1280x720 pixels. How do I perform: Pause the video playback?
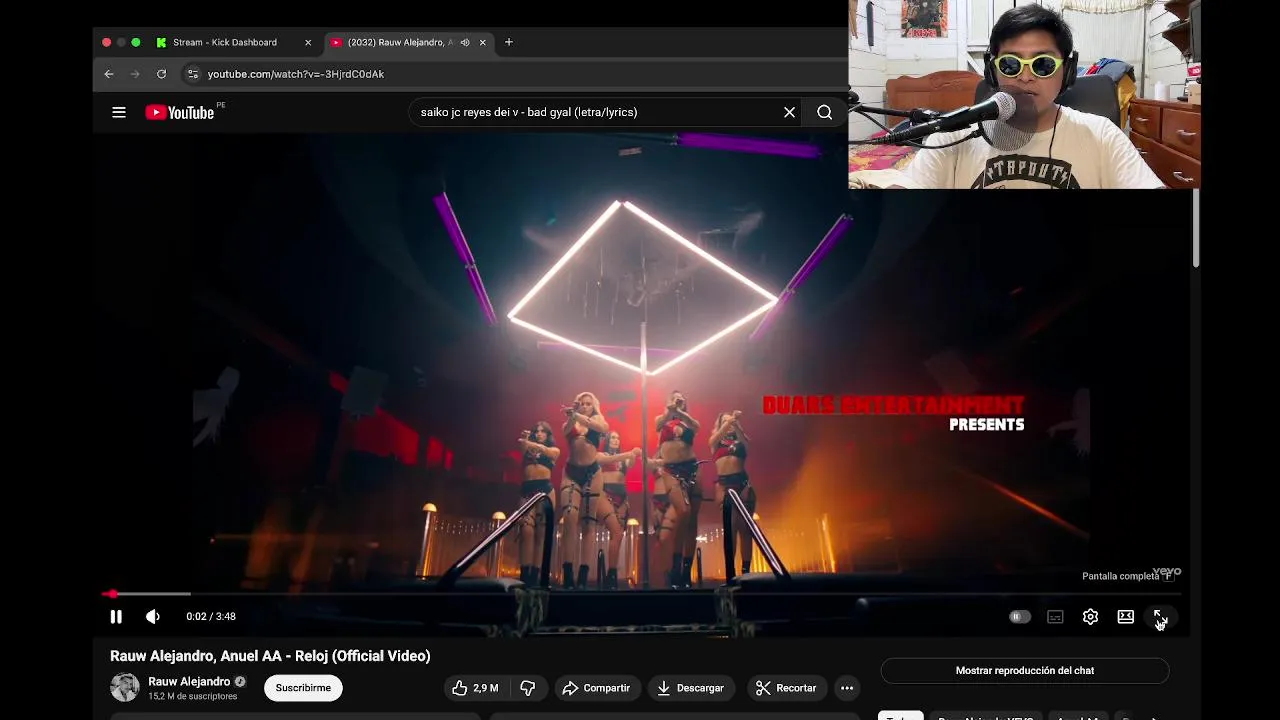(116, 617)
